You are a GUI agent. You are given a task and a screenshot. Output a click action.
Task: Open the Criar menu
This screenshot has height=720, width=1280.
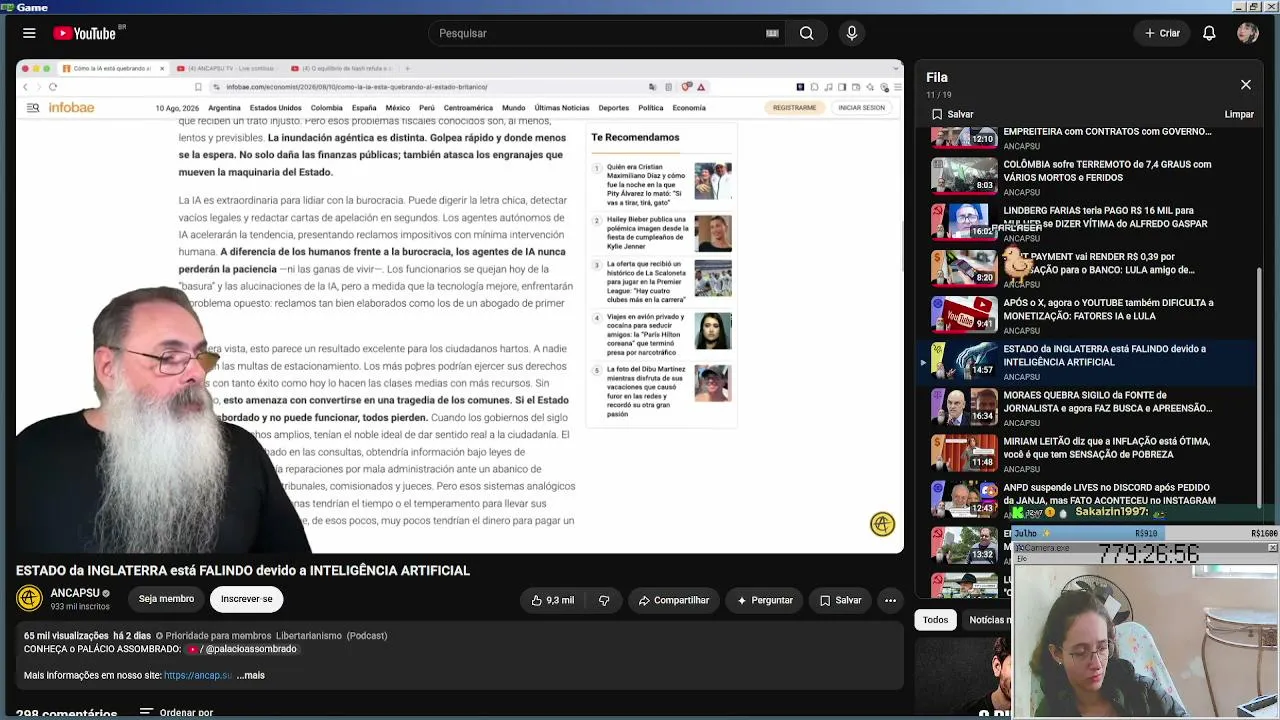coord(1162,33)
